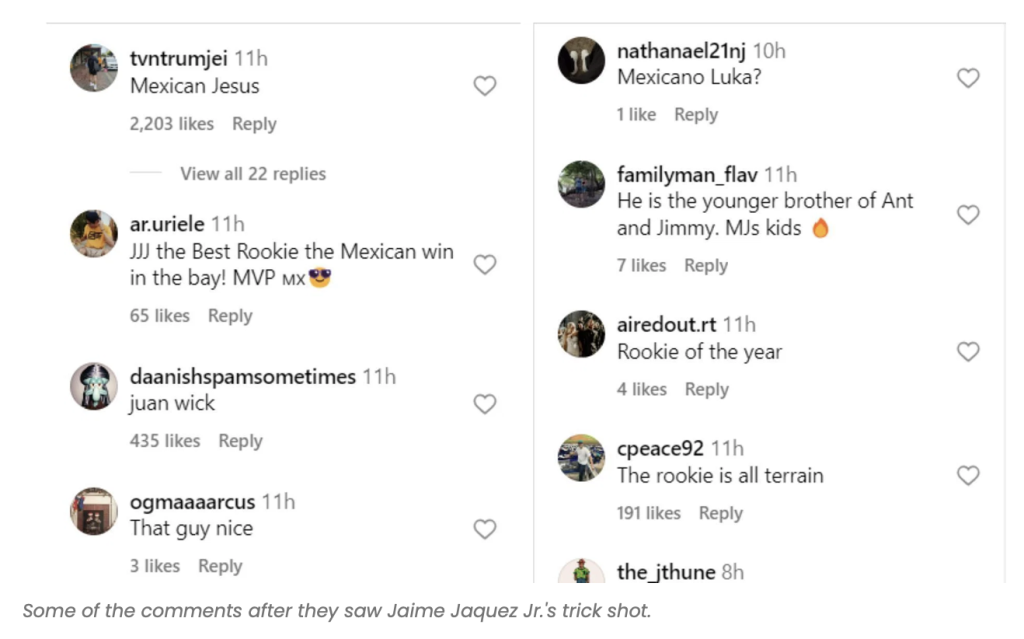The height and width of the screenshot is (639, 1024).
Task: Heart "The rookie is all terrain" comment
Action: [968, 476]
